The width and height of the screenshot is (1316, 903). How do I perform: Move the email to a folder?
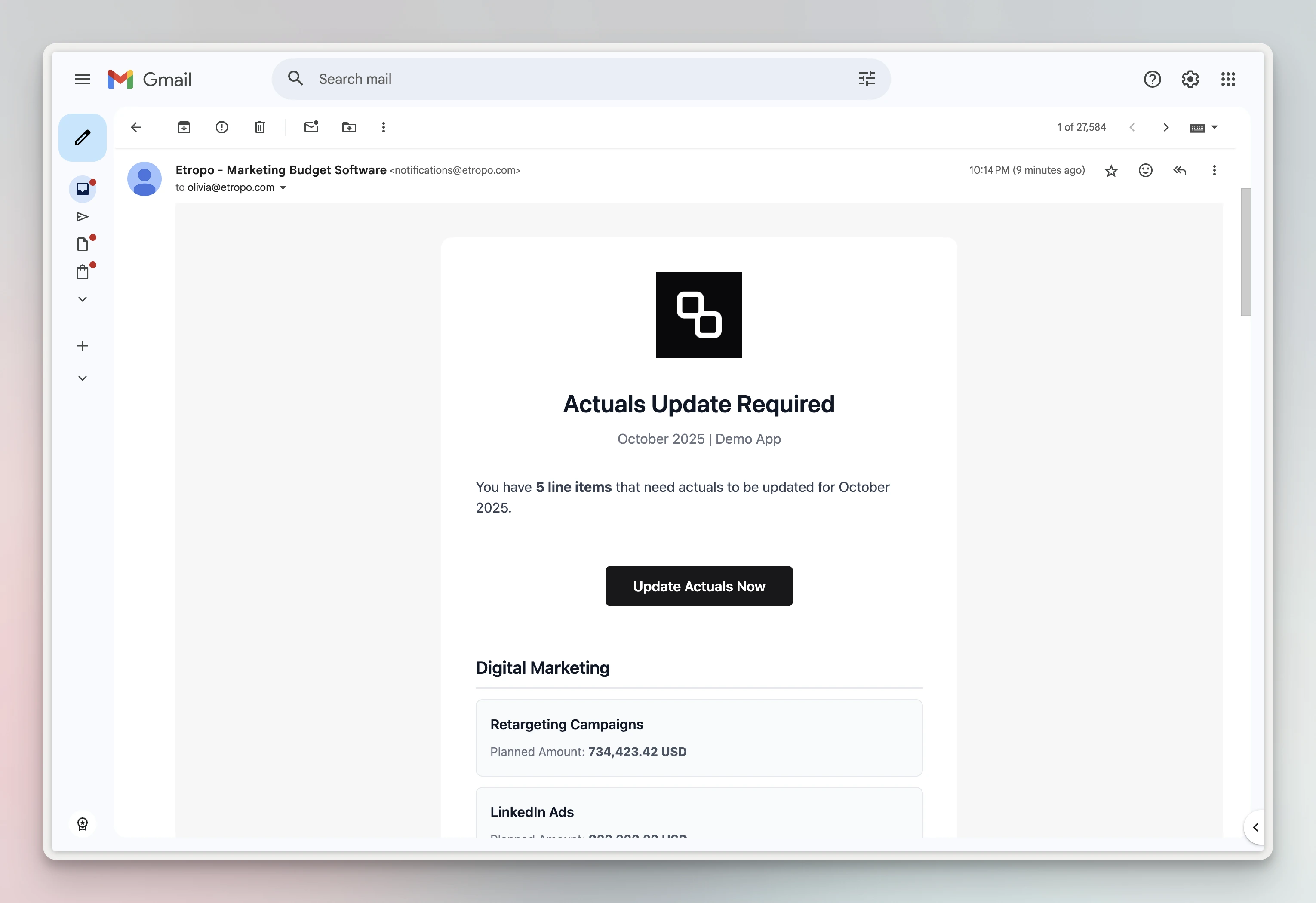[349, 127]
